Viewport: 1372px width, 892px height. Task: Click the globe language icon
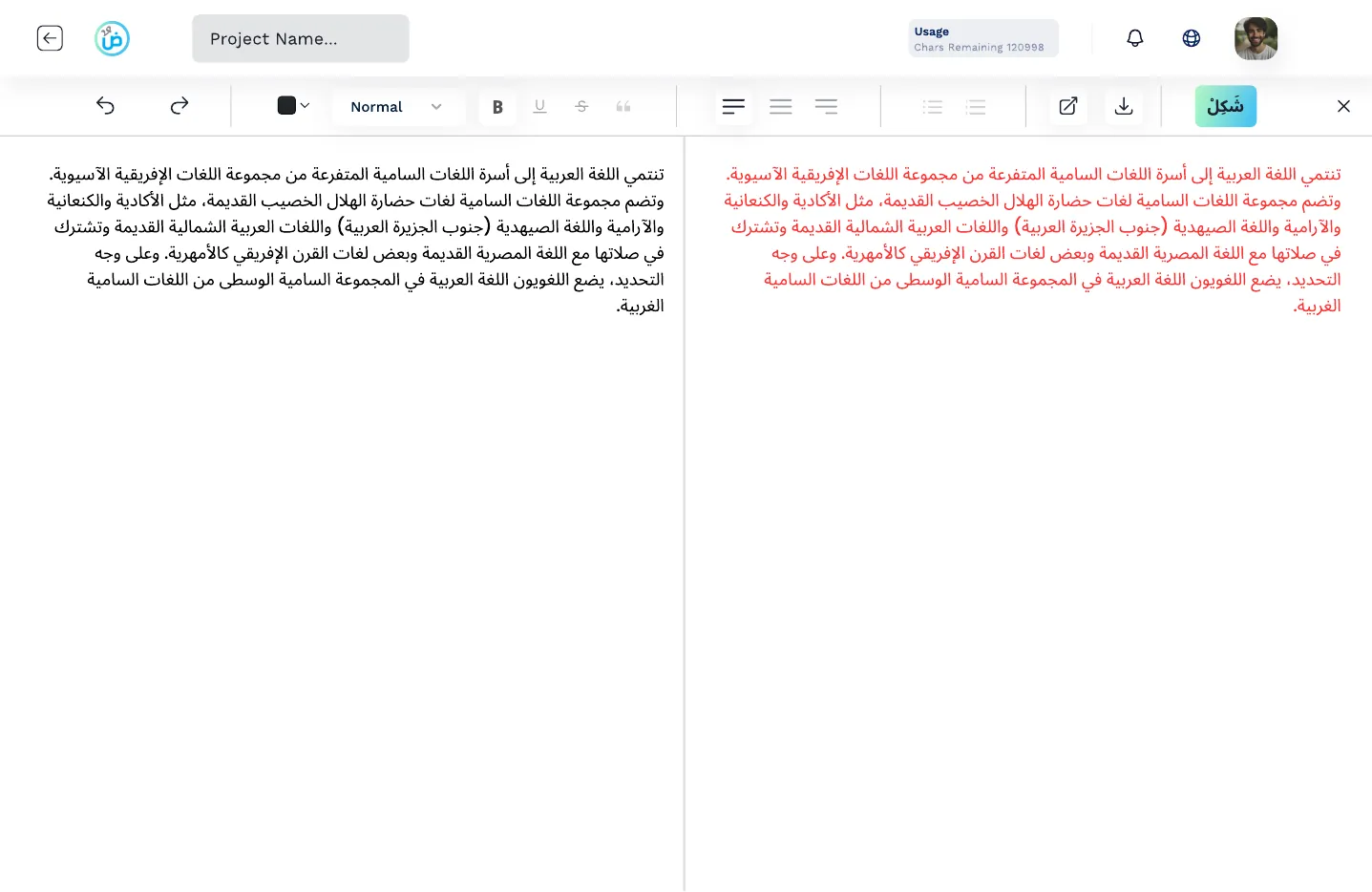click(x=1192, y=38)
